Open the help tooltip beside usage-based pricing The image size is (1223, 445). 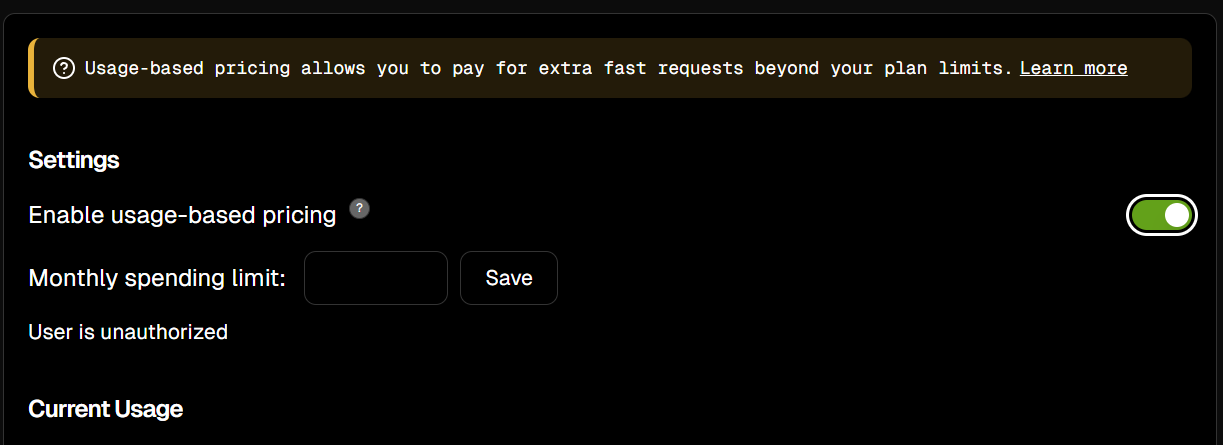pos(360,209)
